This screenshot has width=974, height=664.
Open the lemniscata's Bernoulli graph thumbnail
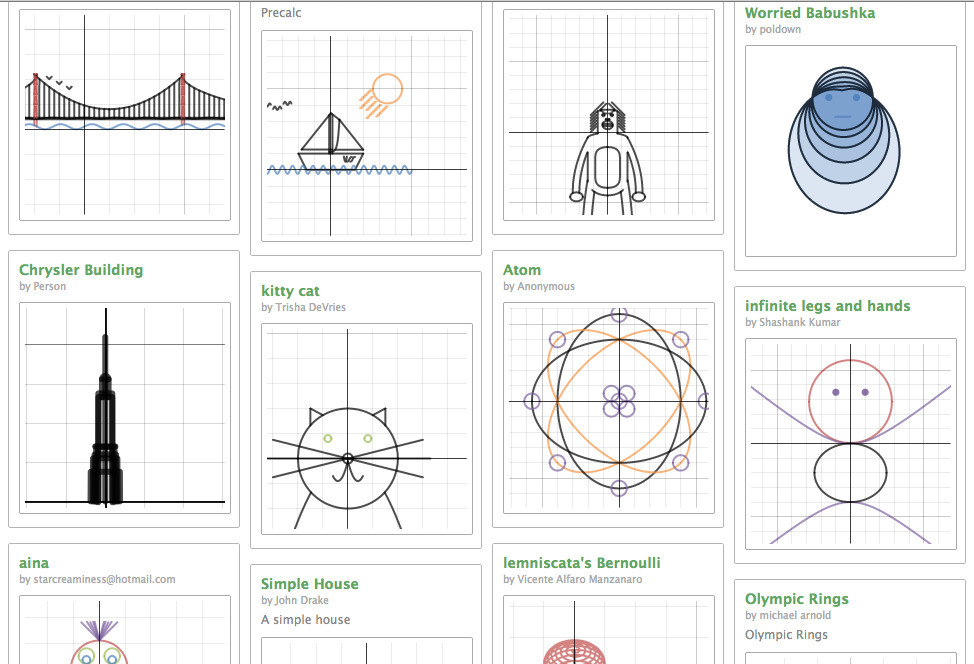tap(608, 632)
